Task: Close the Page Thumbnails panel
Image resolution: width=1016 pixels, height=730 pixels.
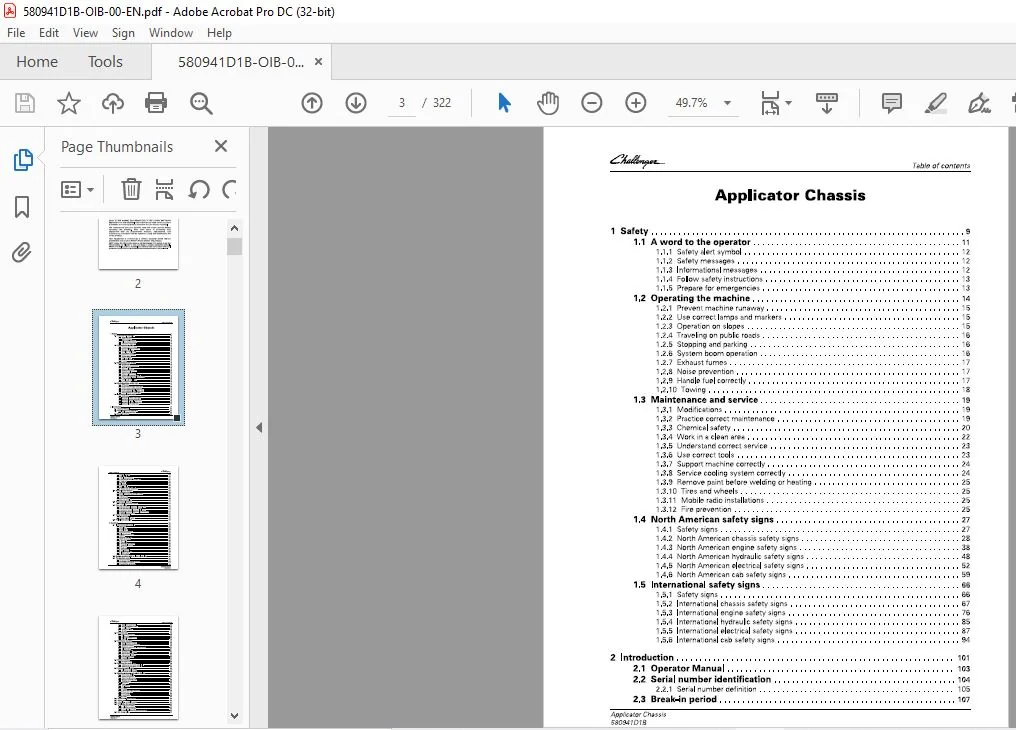Action: click(x=220, y=146)
